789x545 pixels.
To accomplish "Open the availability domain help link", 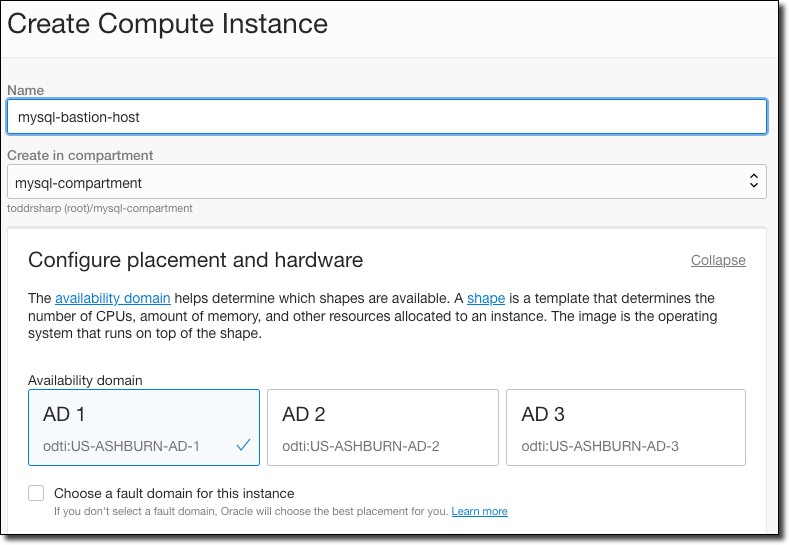I will click(112, 298).
